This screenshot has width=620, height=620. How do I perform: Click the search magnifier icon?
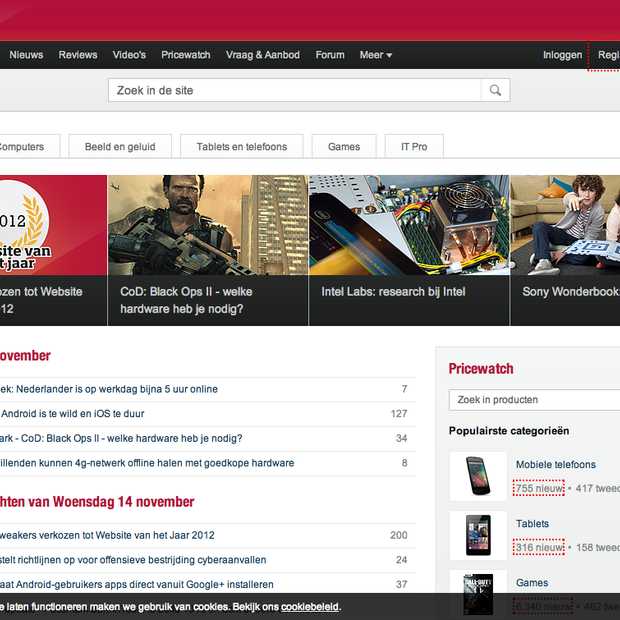point(495,91)
